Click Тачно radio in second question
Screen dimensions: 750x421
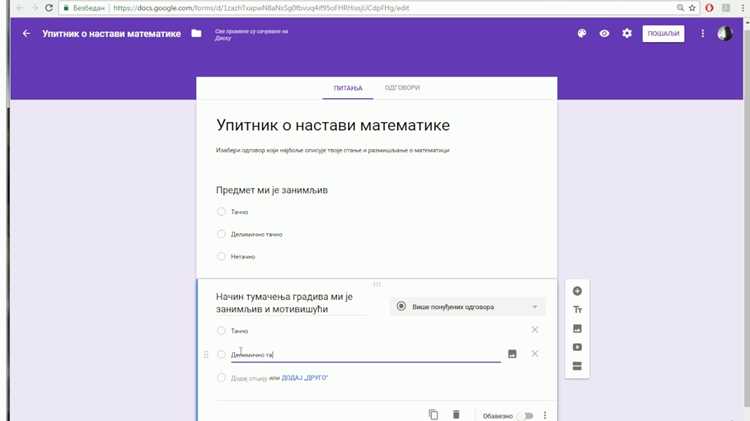coord(221,331)
